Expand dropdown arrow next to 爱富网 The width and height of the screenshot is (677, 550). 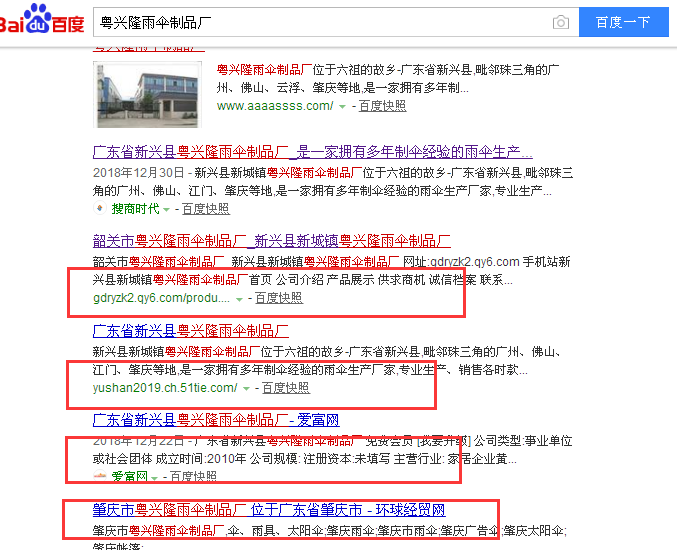[154, 478]
